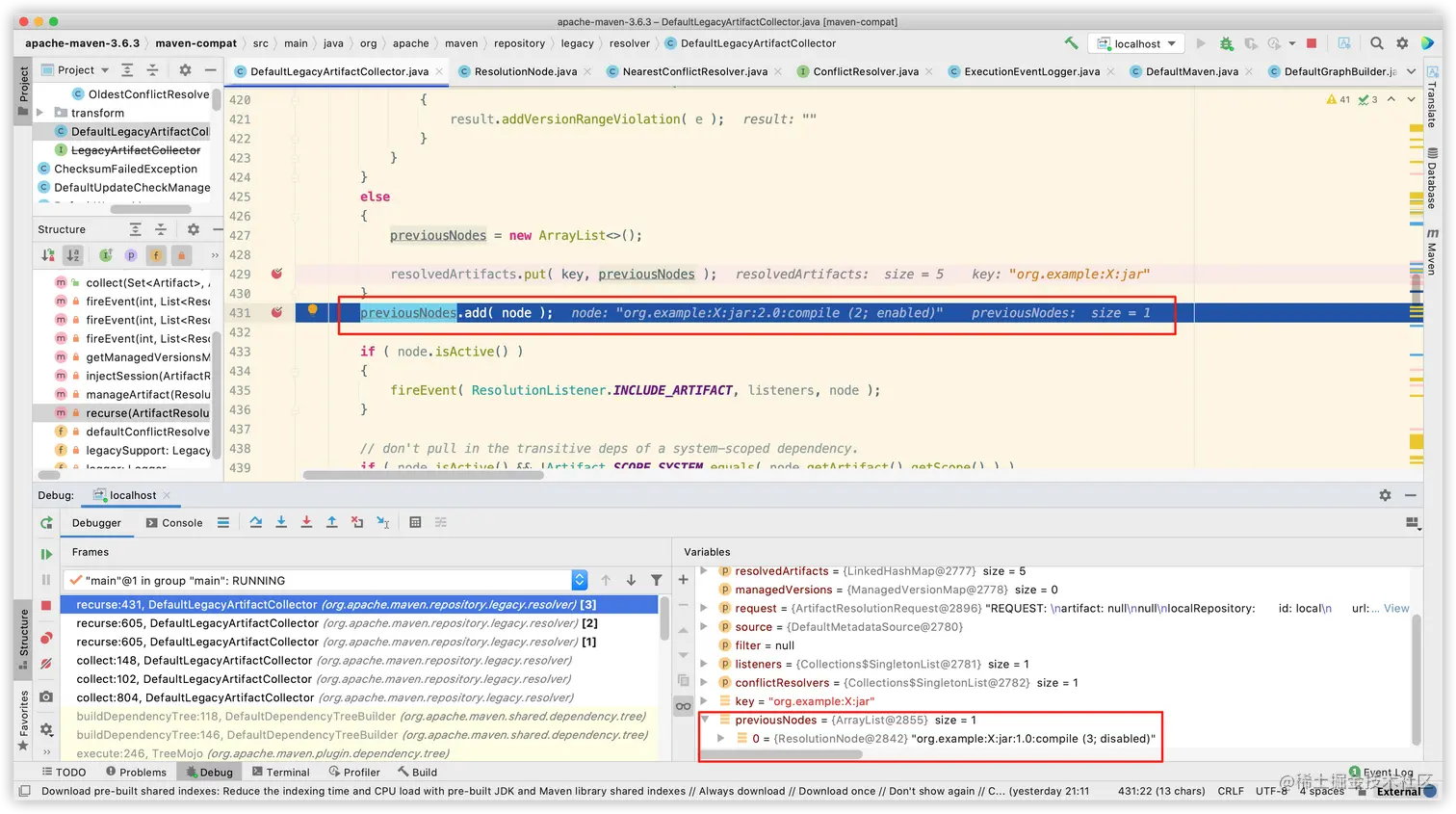Open Structure panel settings gear
Viewport: 1456px width, 814px height.
193,229
